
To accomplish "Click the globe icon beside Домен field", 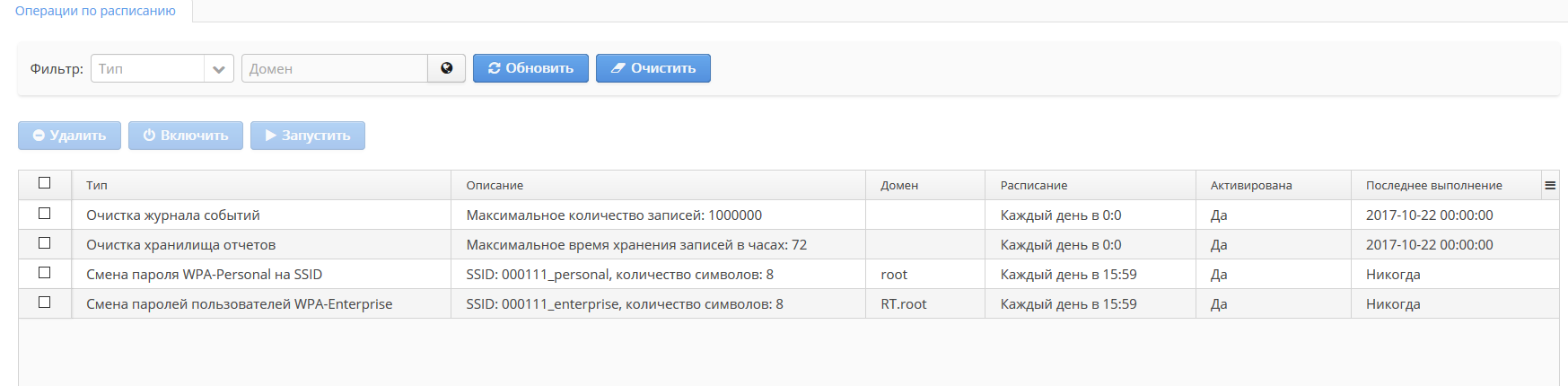I will [x=446, y=68].
